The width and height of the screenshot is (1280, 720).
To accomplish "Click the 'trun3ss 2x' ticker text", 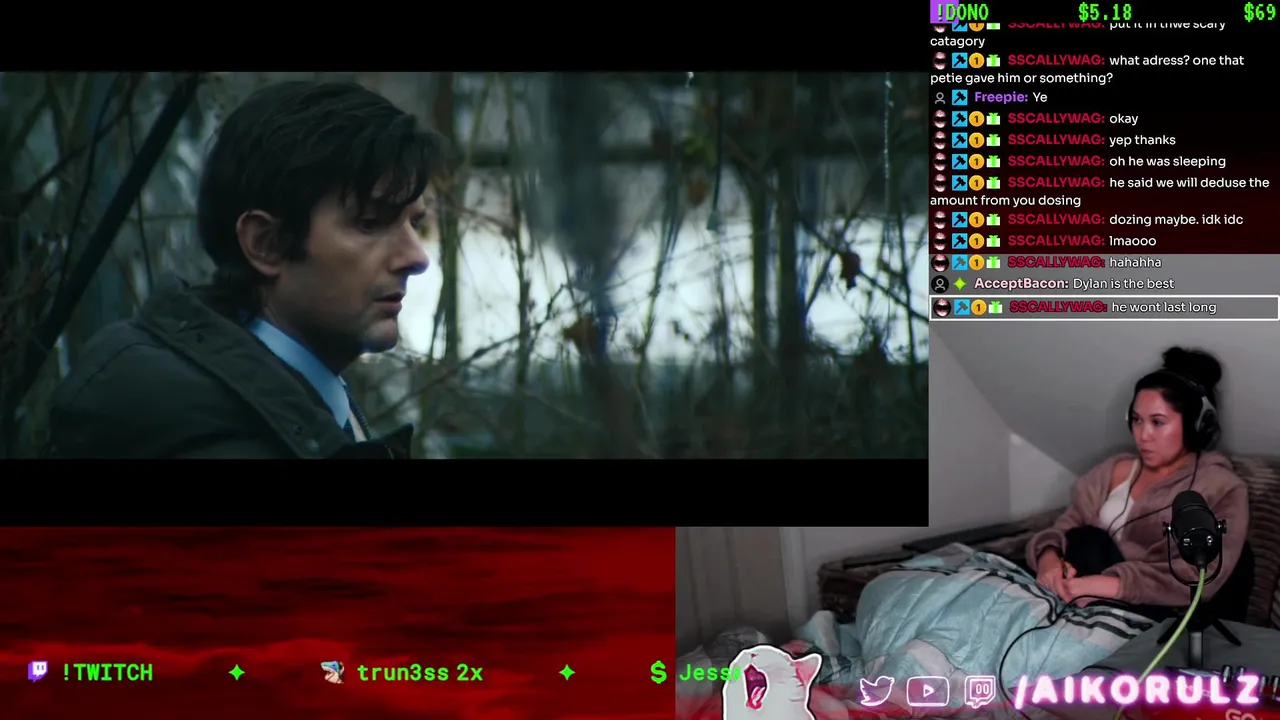I will tap(420, 673).
